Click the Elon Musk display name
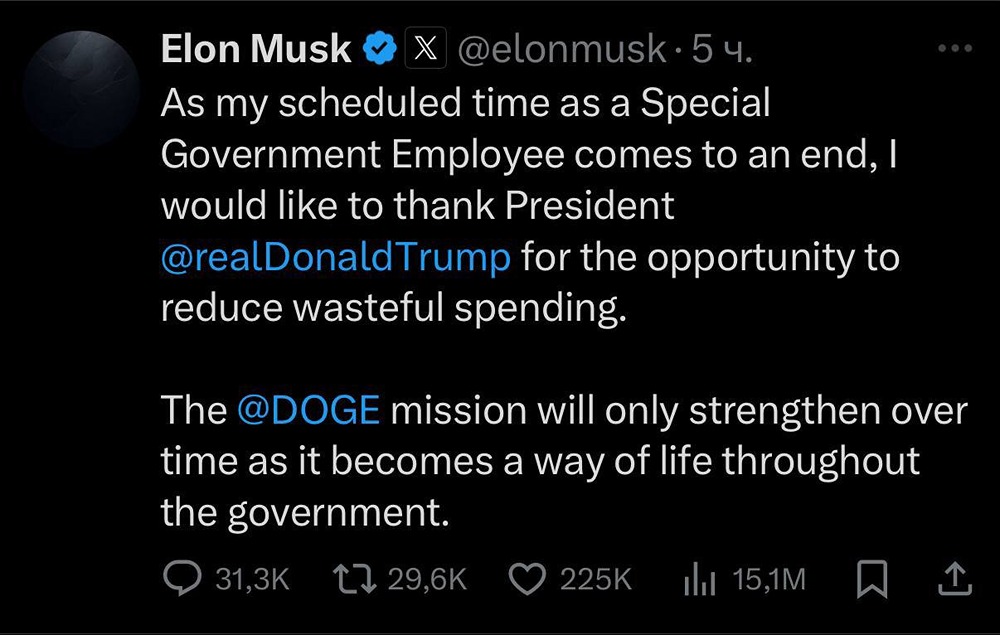Screen dimensions: 1000x635 tap(256, 49)
